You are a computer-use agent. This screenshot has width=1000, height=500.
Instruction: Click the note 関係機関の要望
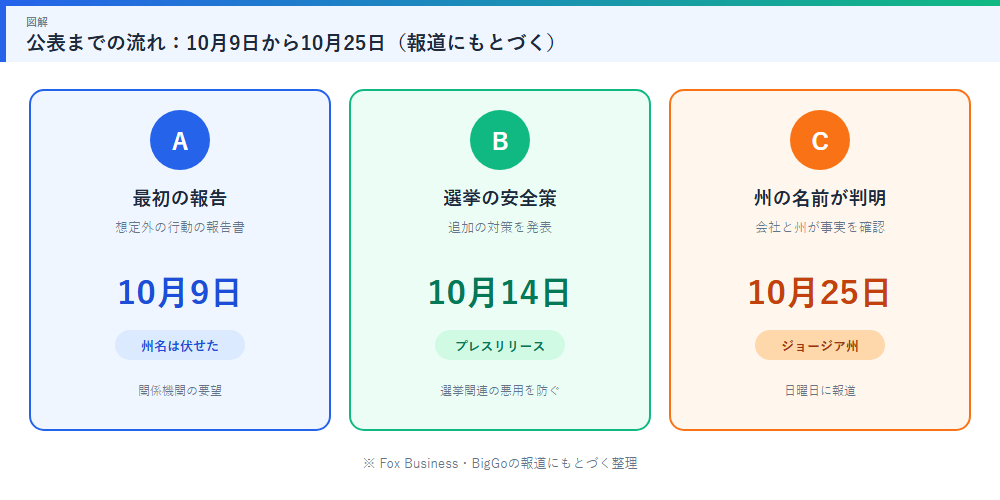pyautogui.click(x=180, y=391)
